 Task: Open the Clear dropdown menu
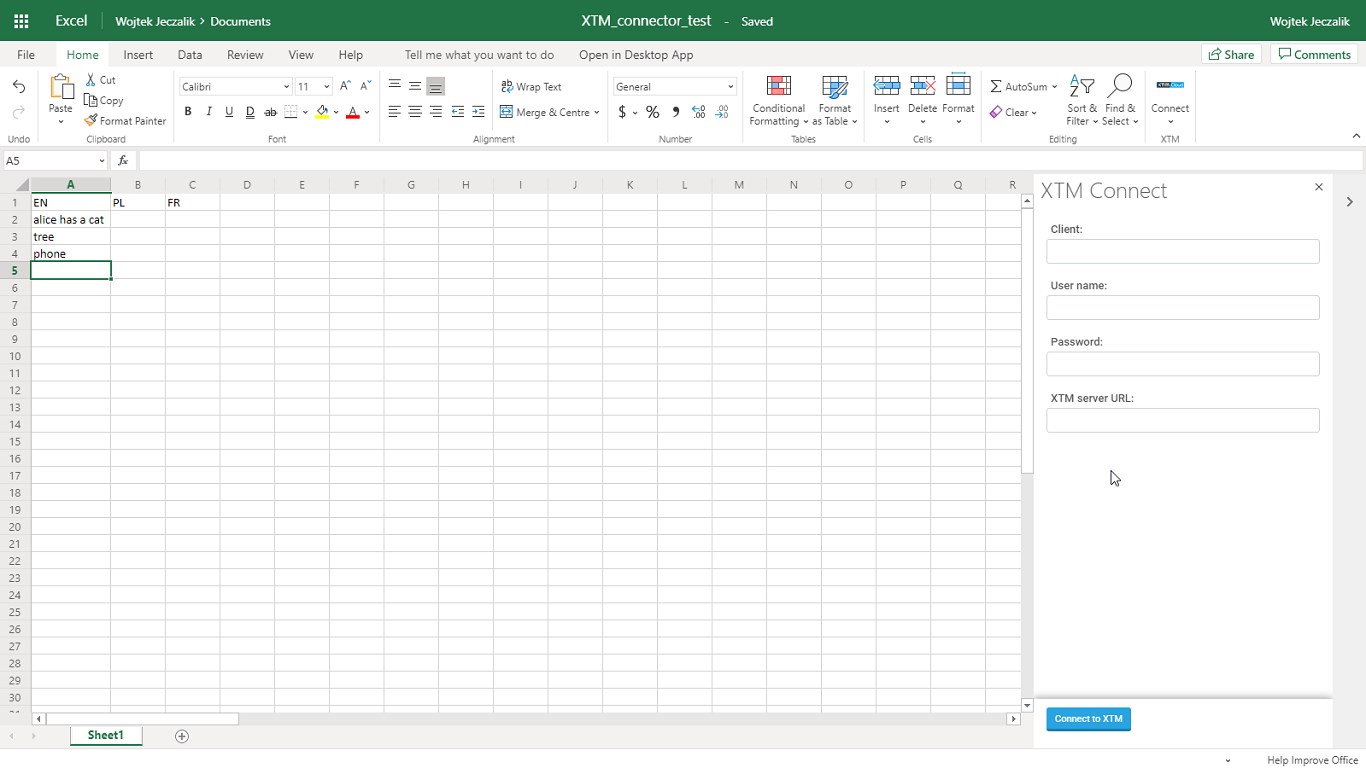[x=1014, y=112]
